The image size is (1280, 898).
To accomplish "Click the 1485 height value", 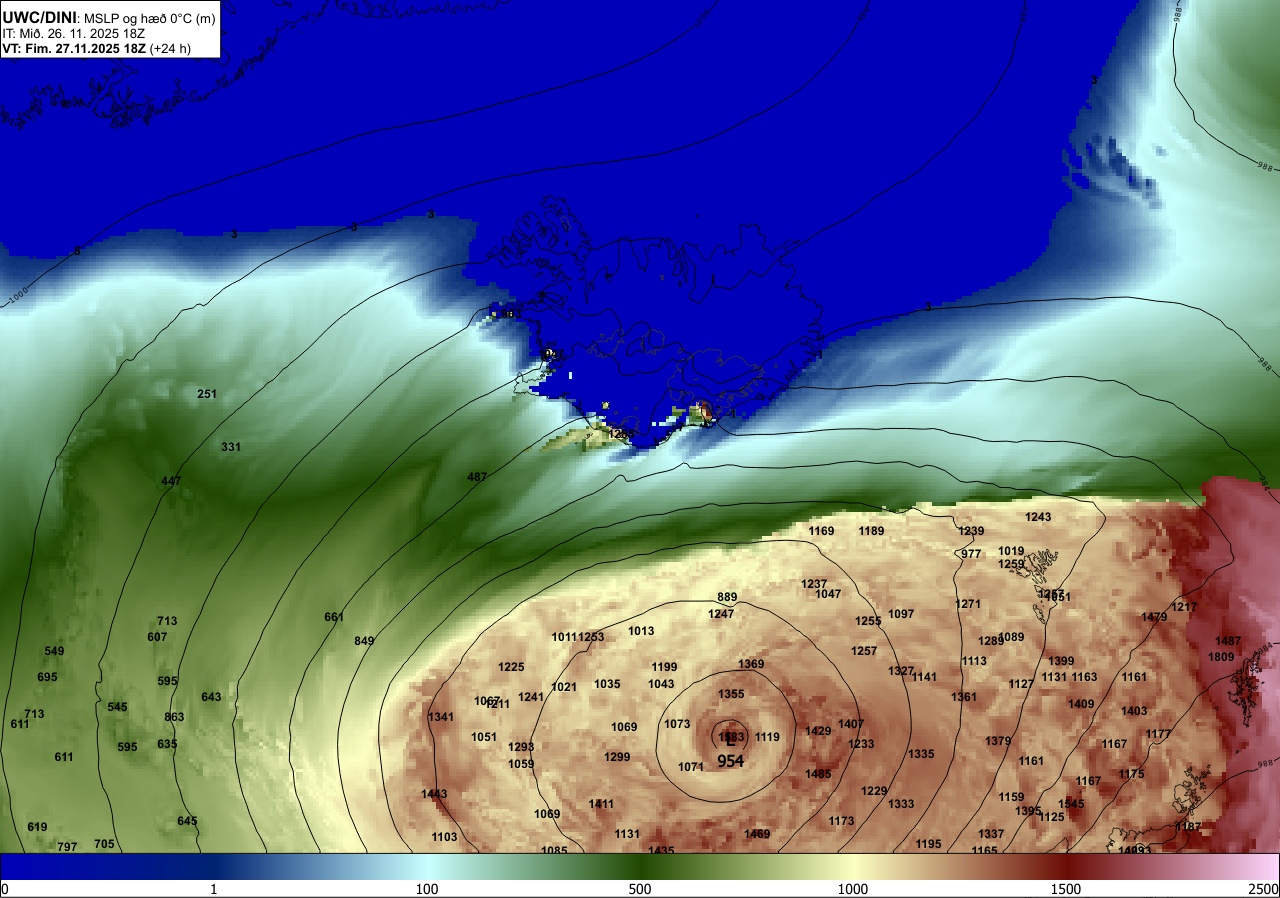I will point(818,774).
